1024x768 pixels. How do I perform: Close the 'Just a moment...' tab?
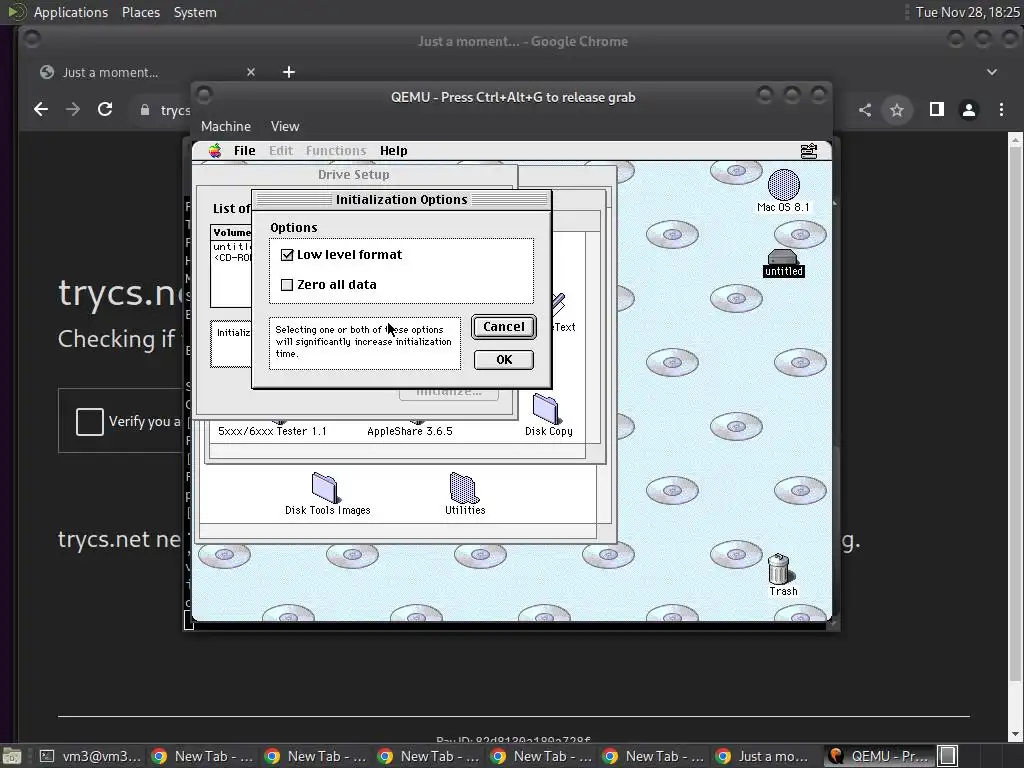[x=251, y=72]
